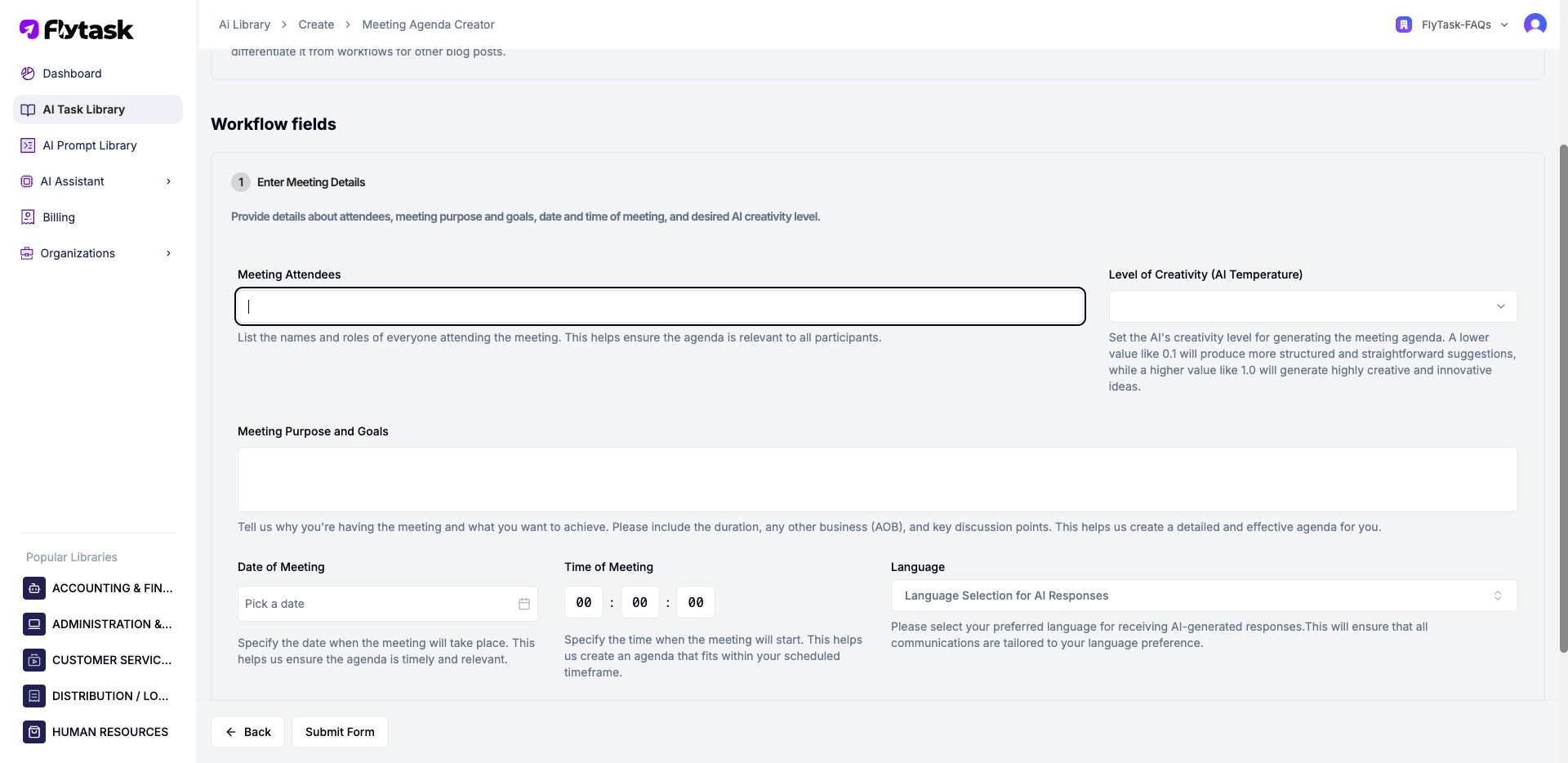Image resolution: width=1568 pixels, height=763 pixels.
Task: Click the Popular Libraries label
Action: point(72,557)
